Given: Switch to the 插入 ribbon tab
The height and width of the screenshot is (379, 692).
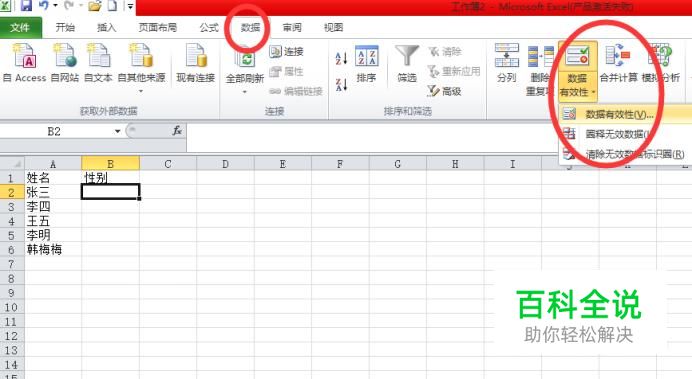Looking at the screenshot, I should click(106, 27).
